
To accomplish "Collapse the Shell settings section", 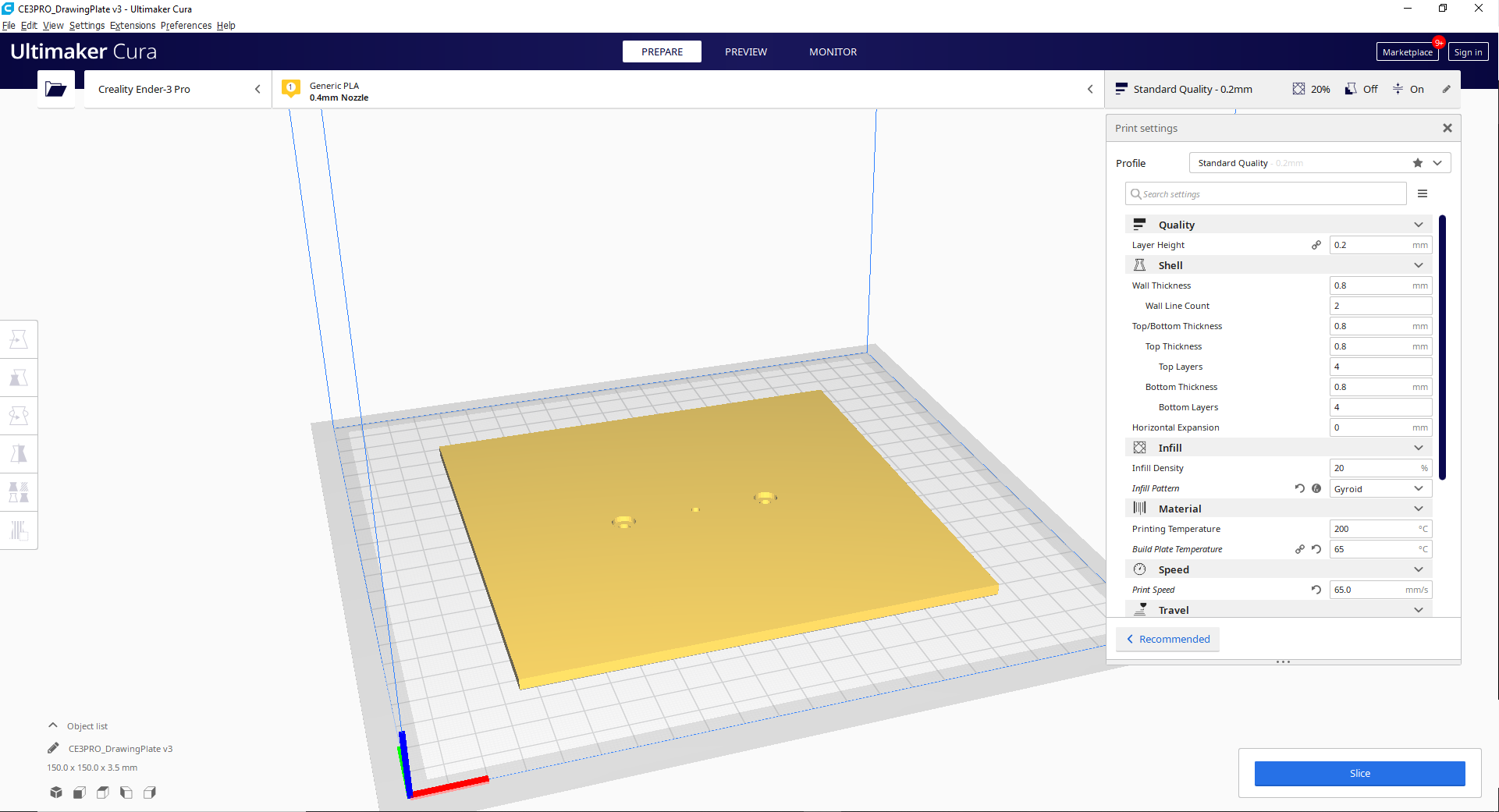I will 1278,265.
